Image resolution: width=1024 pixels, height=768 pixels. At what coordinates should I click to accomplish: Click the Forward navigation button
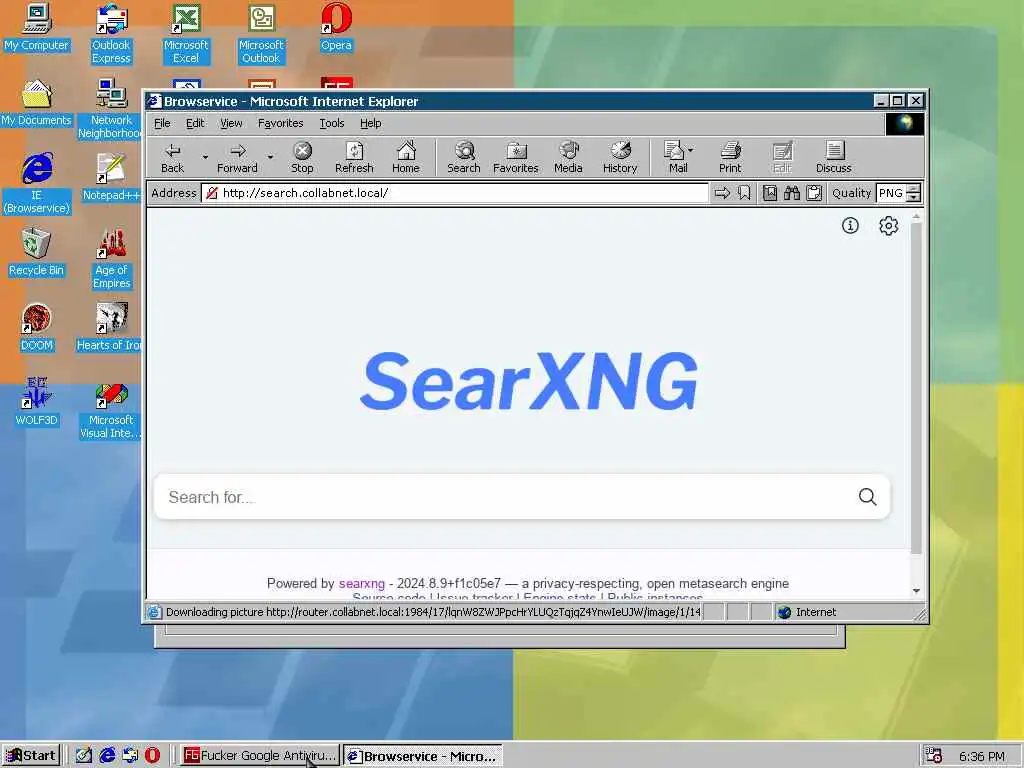click(238, 157)
